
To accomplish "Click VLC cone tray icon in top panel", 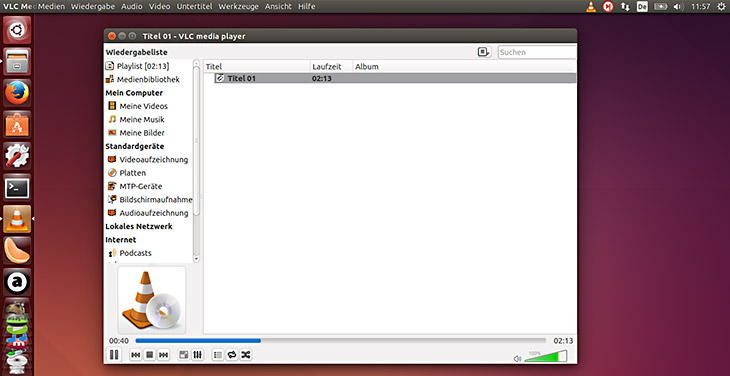I will [591, 7].
